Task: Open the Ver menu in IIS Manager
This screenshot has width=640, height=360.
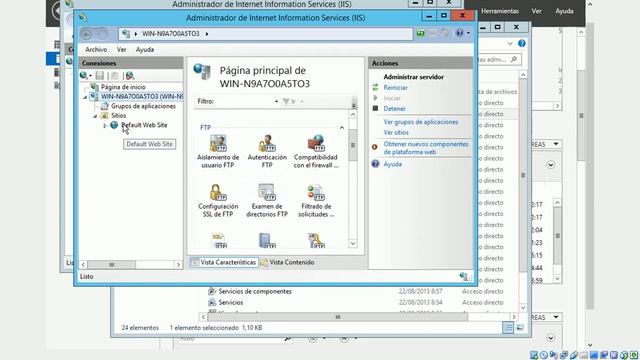Action: tap(122, 49)
